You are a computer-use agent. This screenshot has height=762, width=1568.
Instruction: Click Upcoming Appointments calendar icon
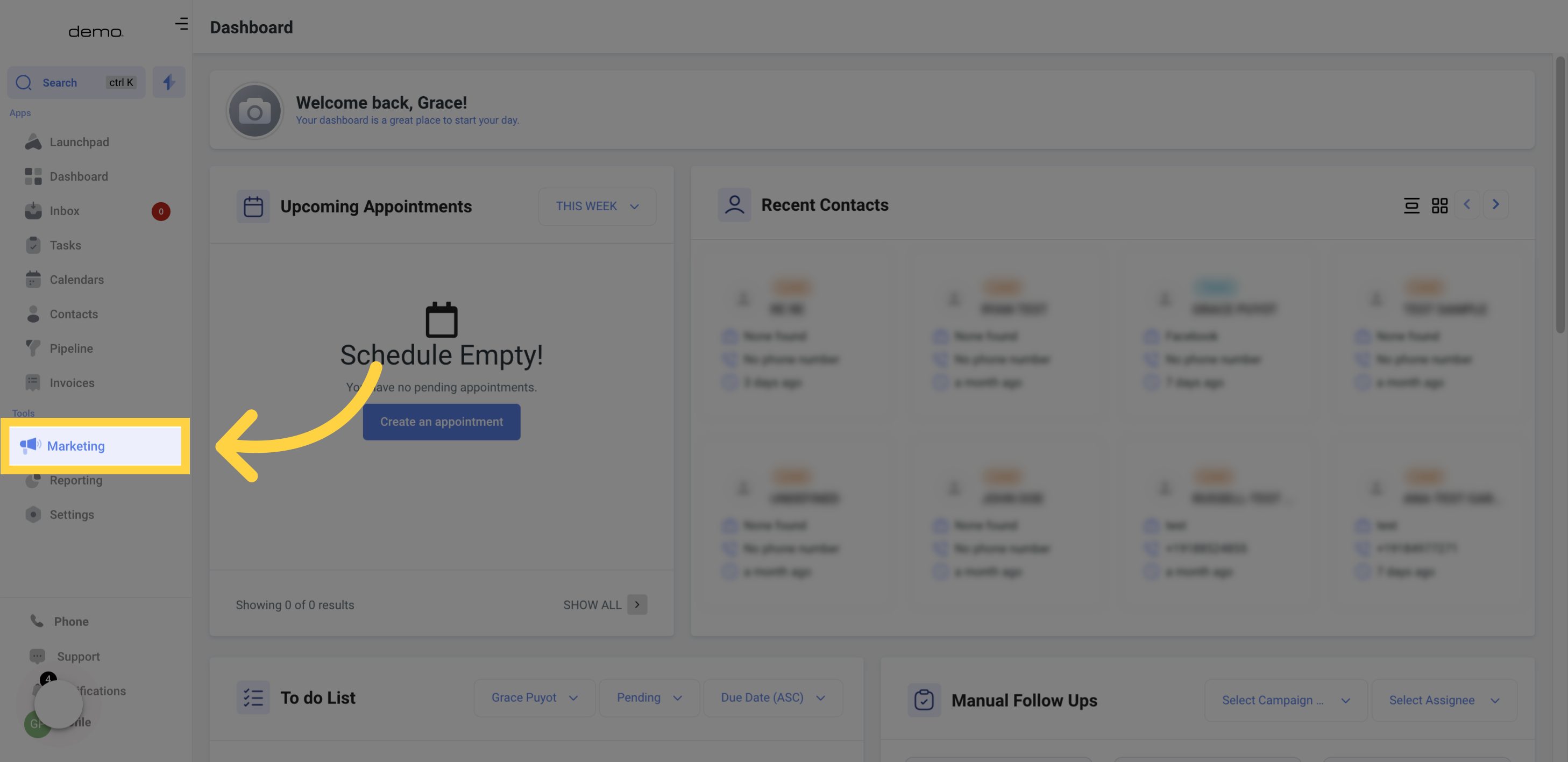click(x=253, y=206)
